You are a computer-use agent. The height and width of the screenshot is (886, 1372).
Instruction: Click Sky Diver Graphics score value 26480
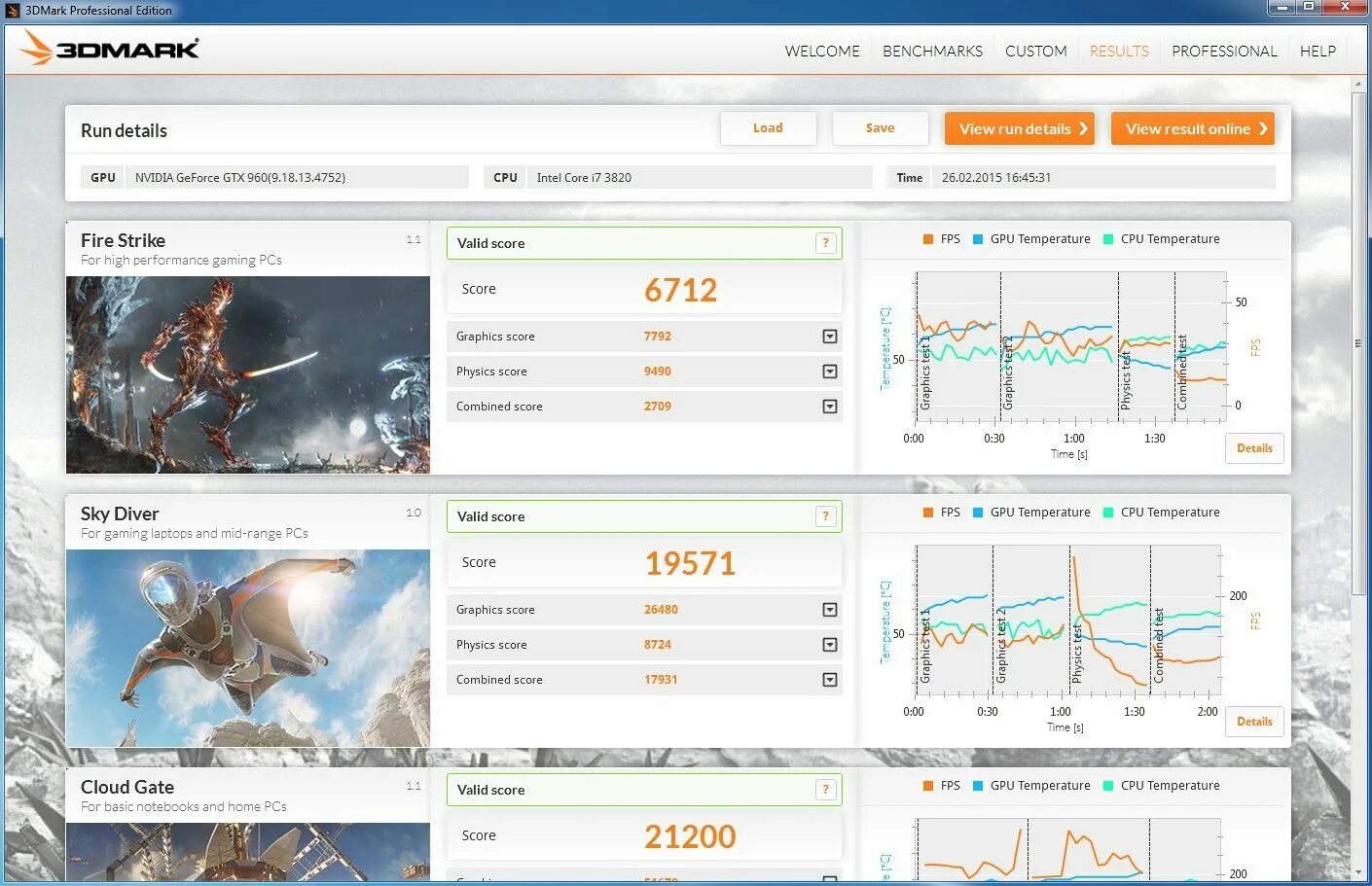(661, 610)
